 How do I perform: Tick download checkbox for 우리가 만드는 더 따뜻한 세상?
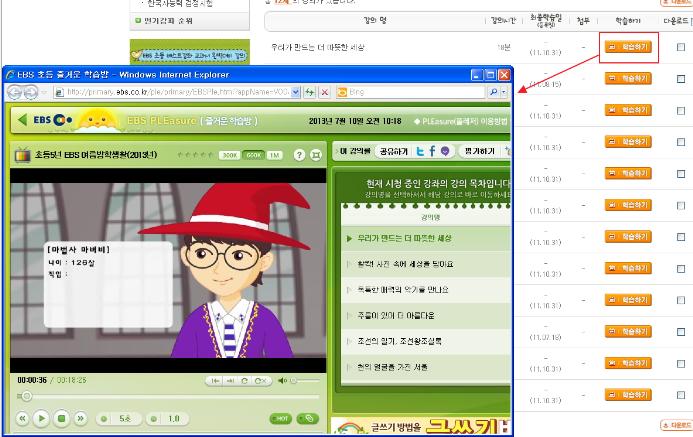click(681, 47)
